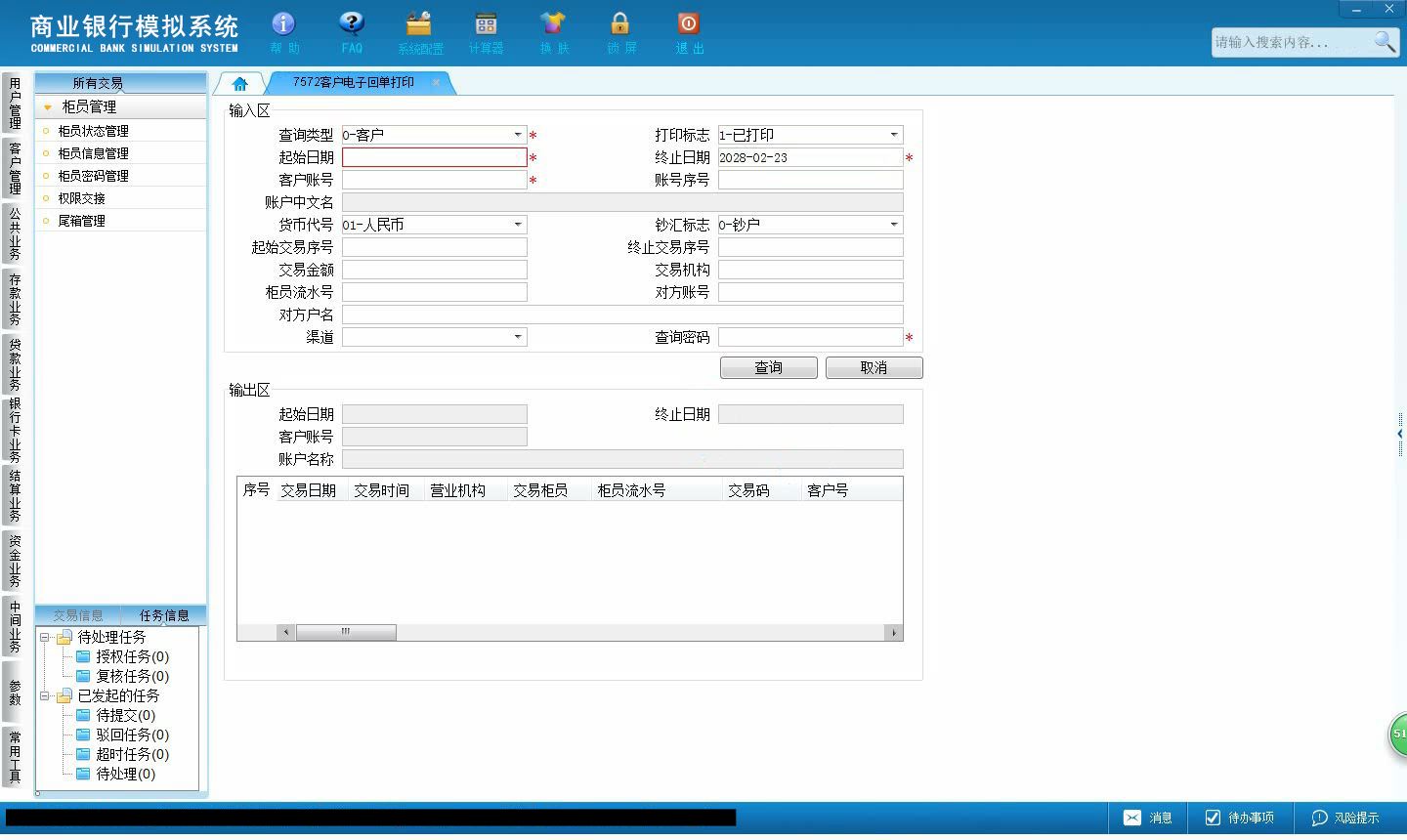The image size is (1407, 840).
Task: Switch to 资金业务 side tab
Action: [x=15, y=561]
